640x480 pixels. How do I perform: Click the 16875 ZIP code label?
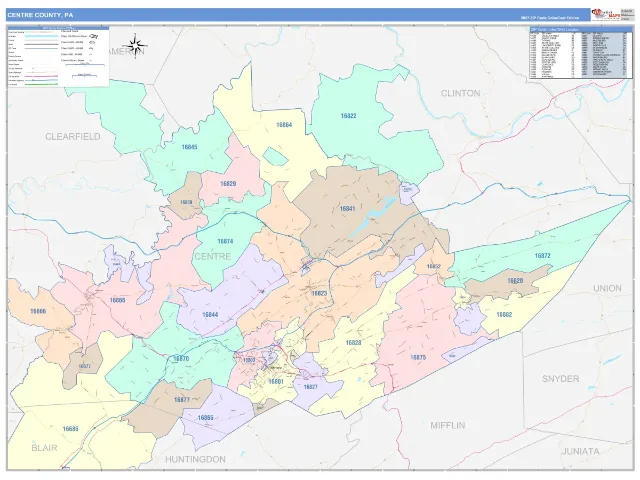418,358
